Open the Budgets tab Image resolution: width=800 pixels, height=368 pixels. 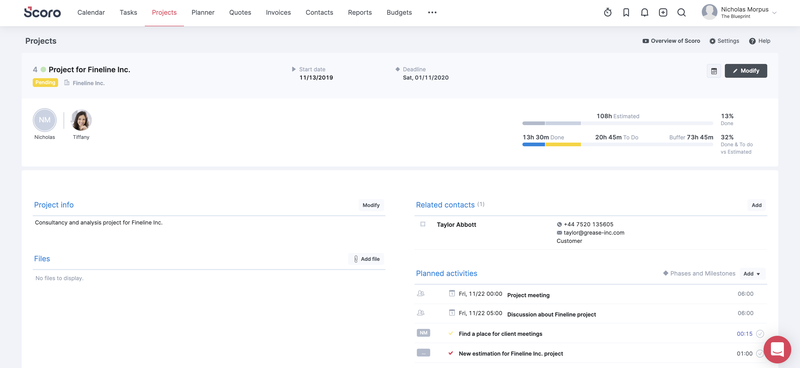tap(399, 13)
